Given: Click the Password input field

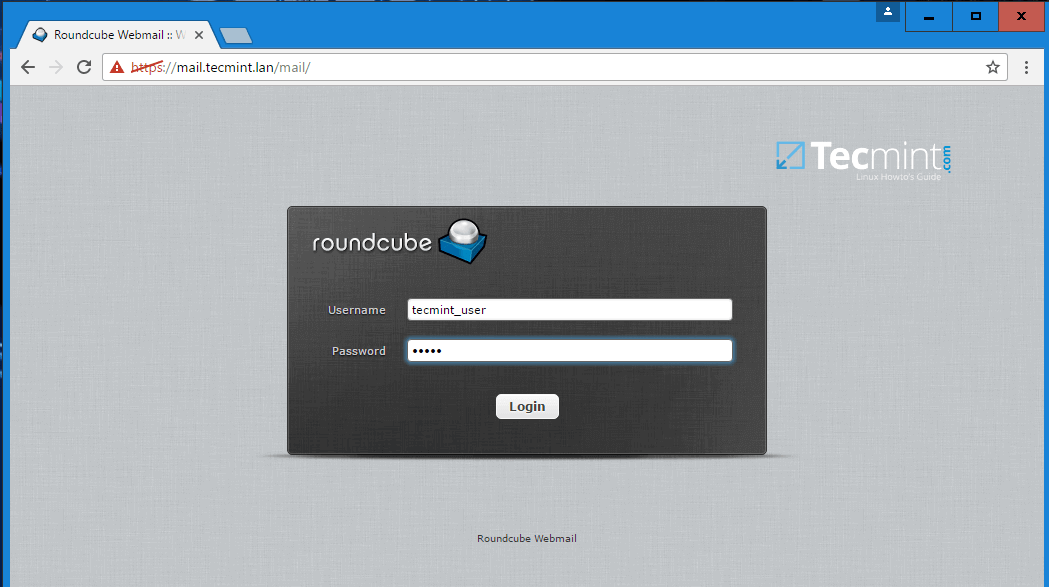Looking at the screenshot, I should (568, 350).
